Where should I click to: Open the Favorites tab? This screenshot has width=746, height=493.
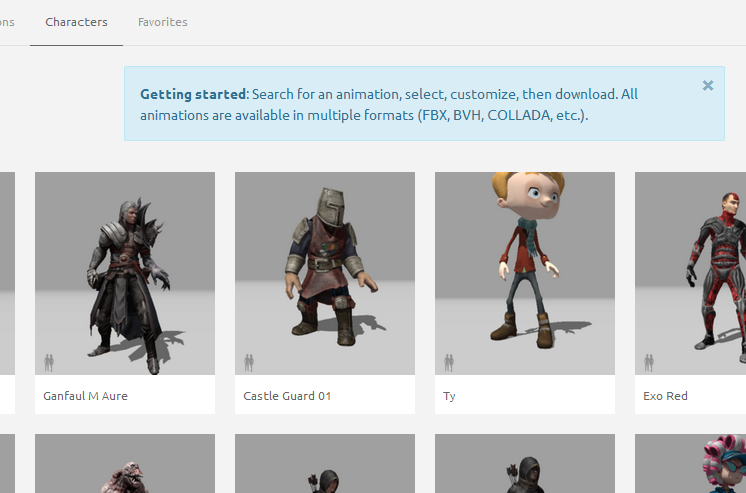coord(163,22)
